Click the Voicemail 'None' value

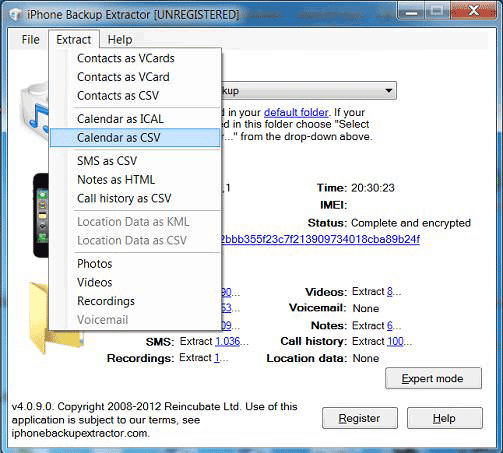(x=366, y=308)
